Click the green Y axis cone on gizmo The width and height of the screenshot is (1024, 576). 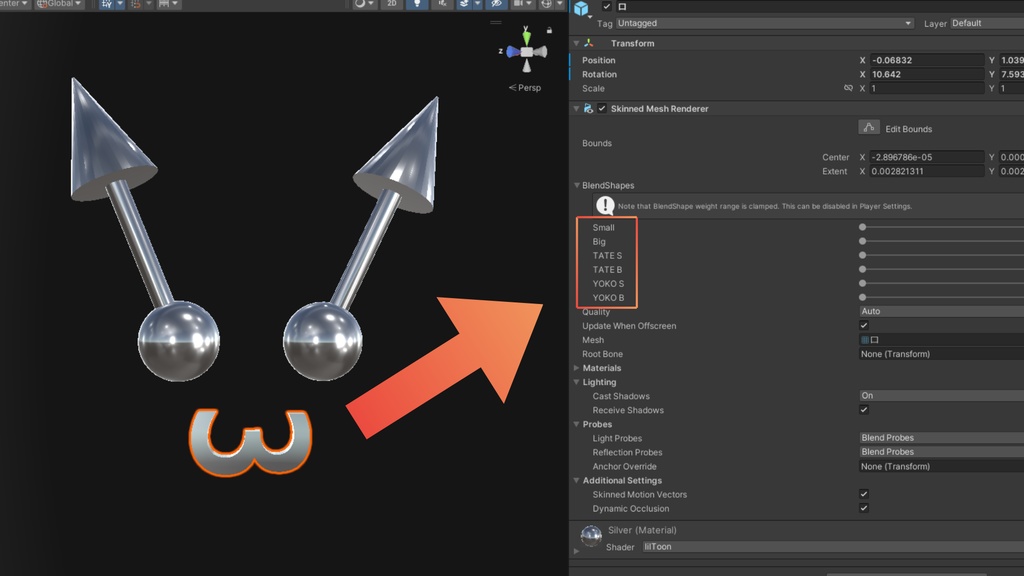pos(526,37)
